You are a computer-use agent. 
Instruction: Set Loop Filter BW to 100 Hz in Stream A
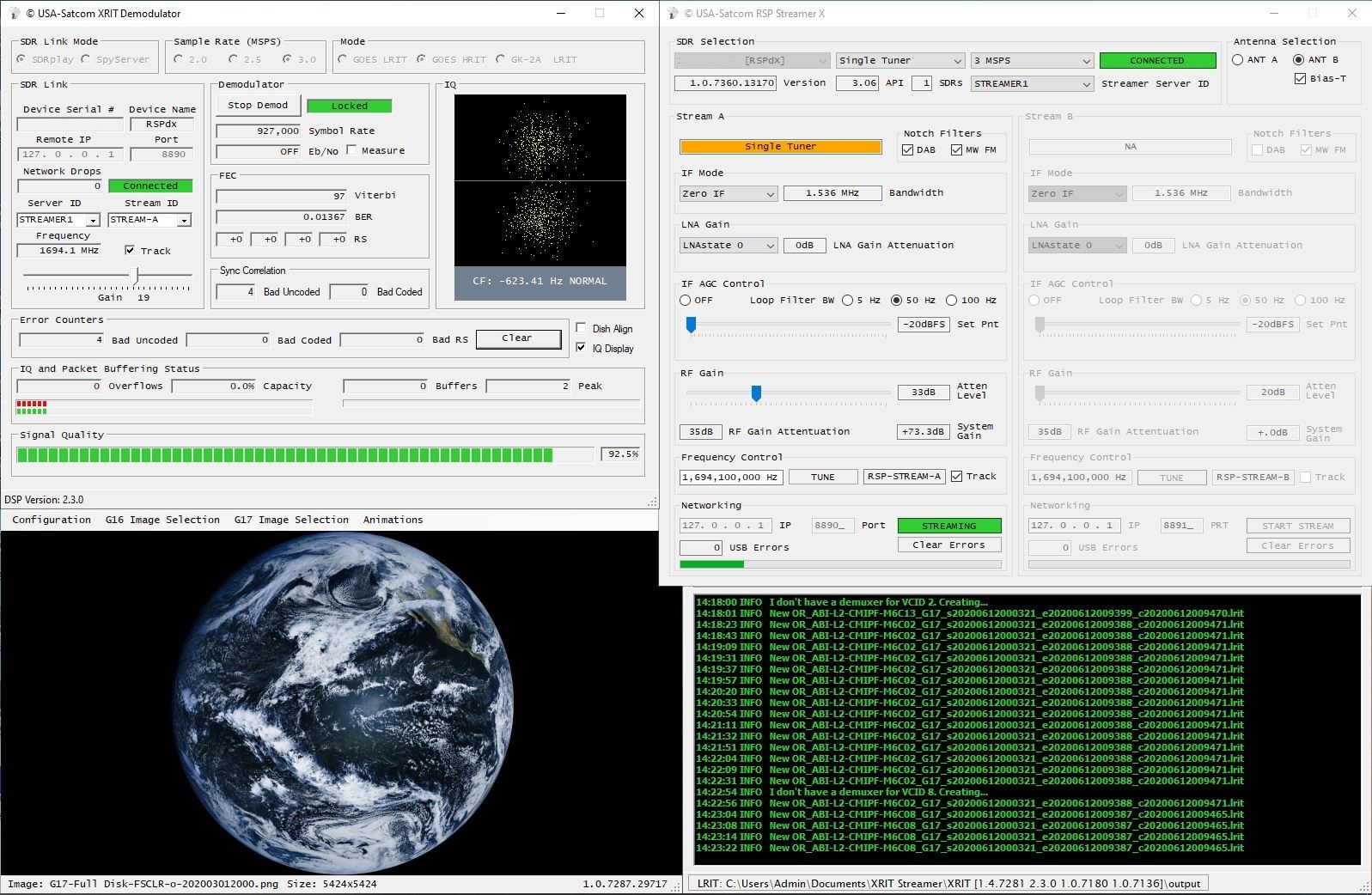[951, 300]
